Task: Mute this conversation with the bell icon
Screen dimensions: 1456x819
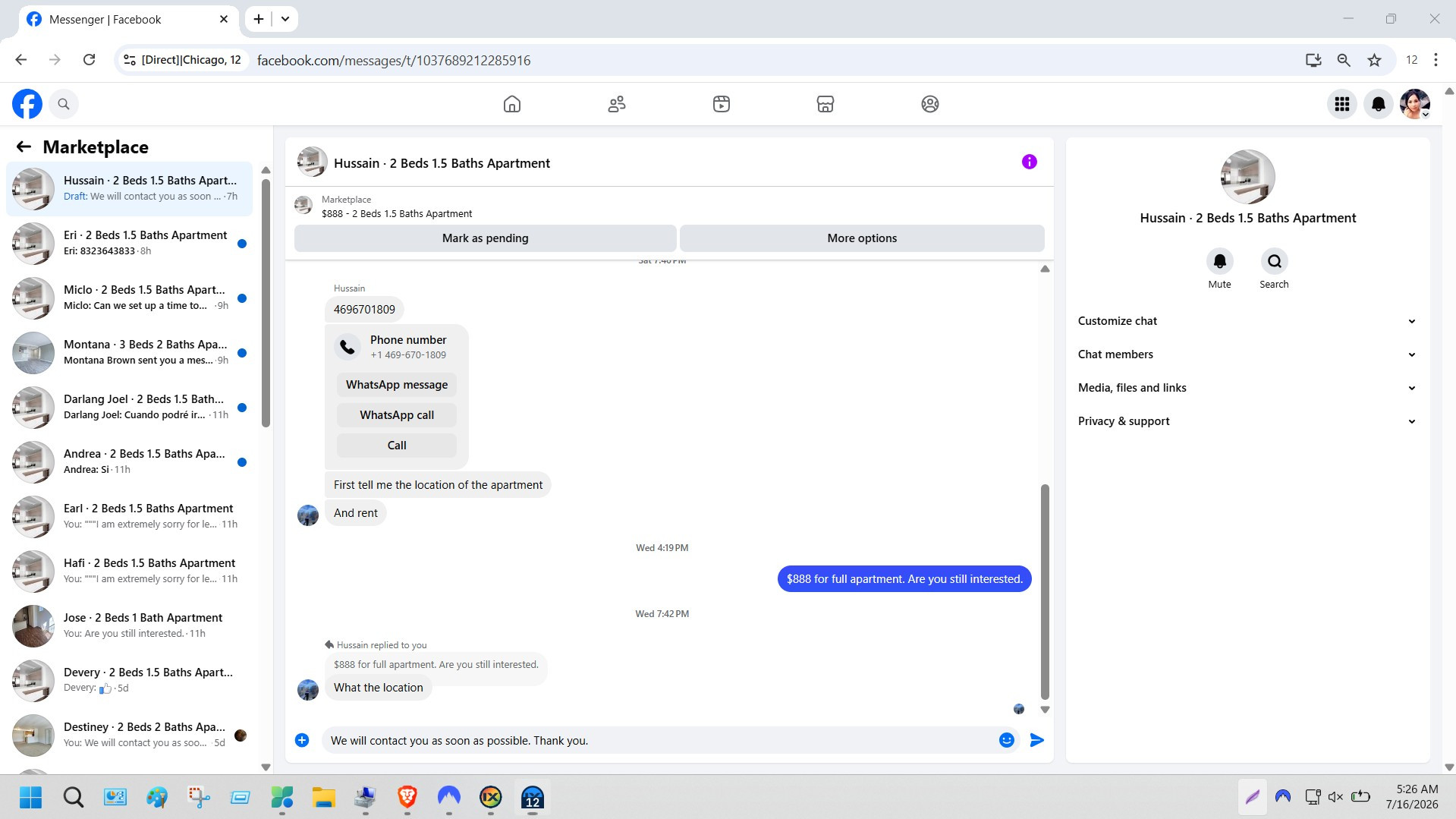Action: tap(1219, 261)
